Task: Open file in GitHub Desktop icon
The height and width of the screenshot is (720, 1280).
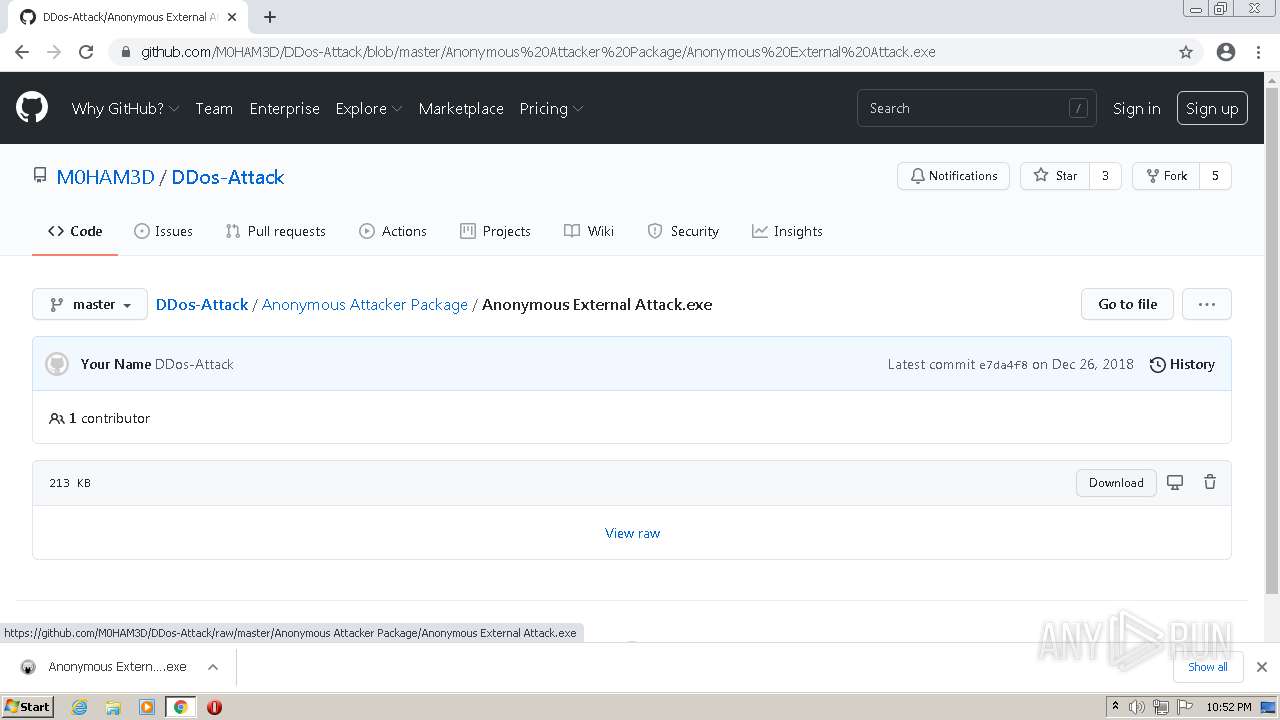Action: [1175, 483]
